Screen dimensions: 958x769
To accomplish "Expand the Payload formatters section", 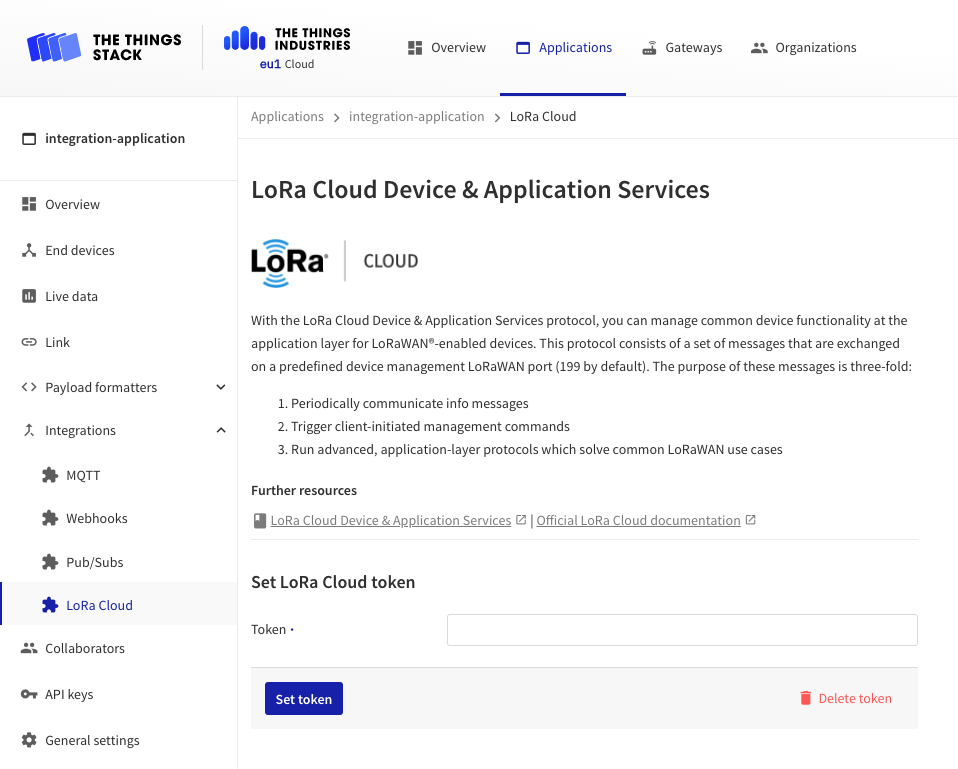I will pyautogui.click(x=221, y=387).
